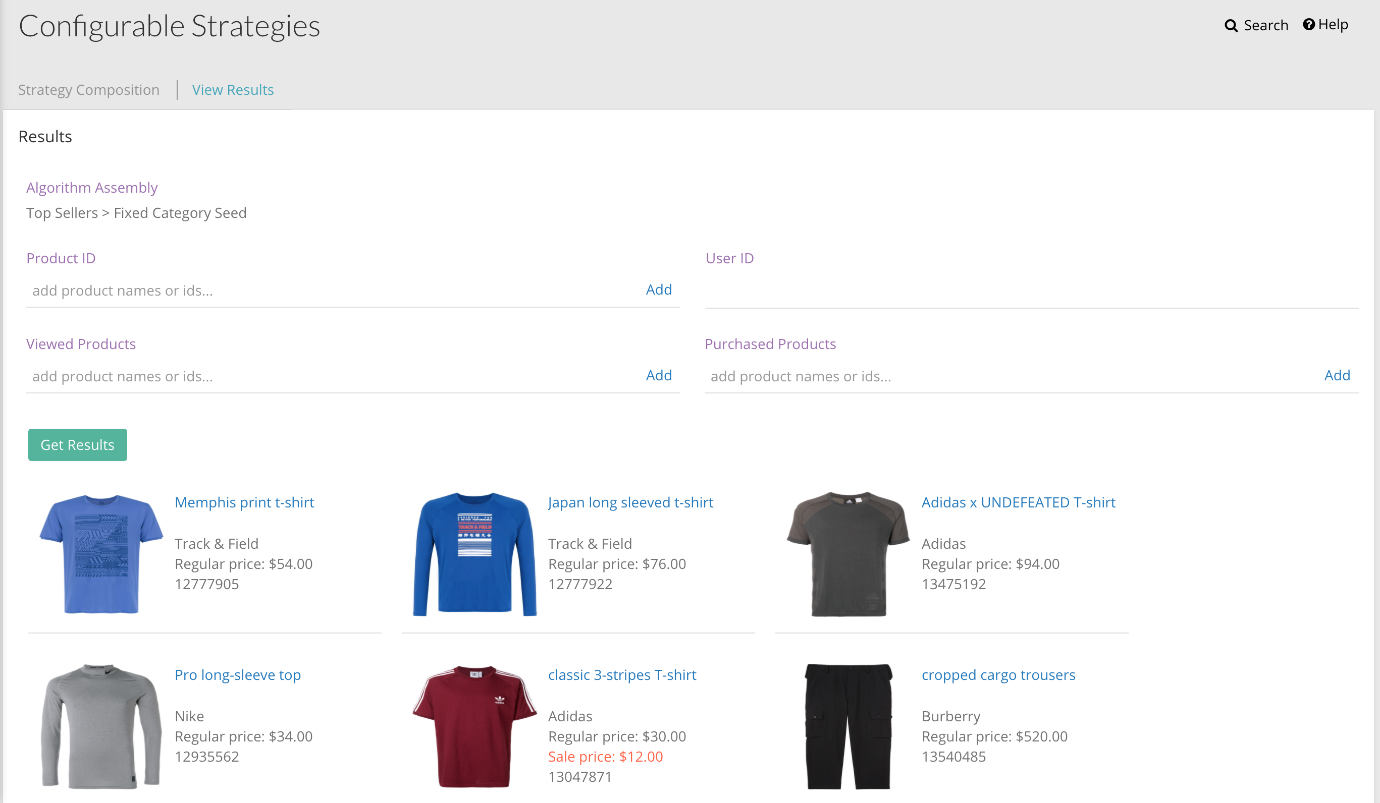This screenshot has height=803, width=1380.
Task: Open the Strategy Composition tab
Action: pyautogui.click(x=89, y=90)
